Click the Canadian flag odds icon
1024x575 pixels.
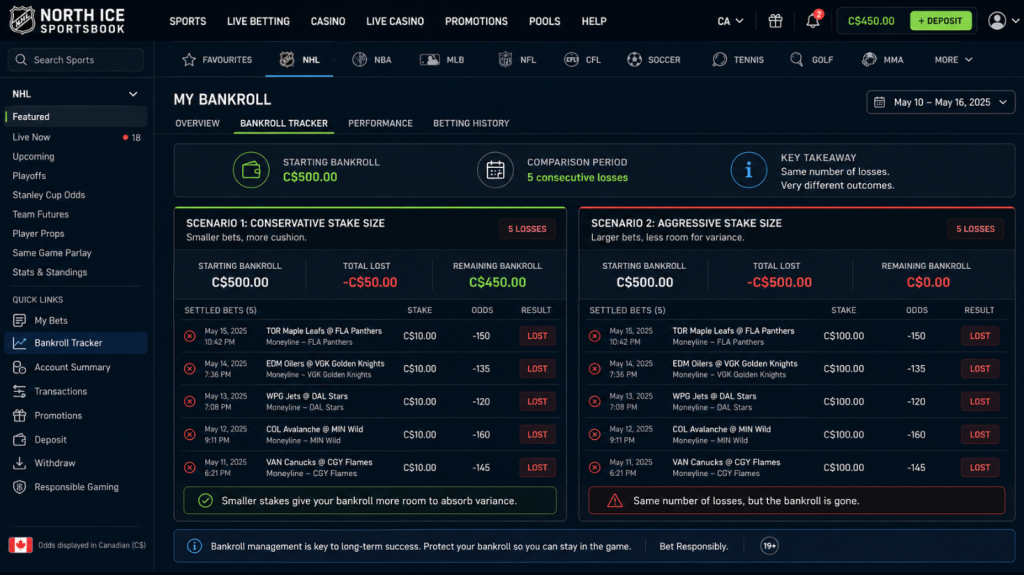pyautogui.click(x=20, y=545)
